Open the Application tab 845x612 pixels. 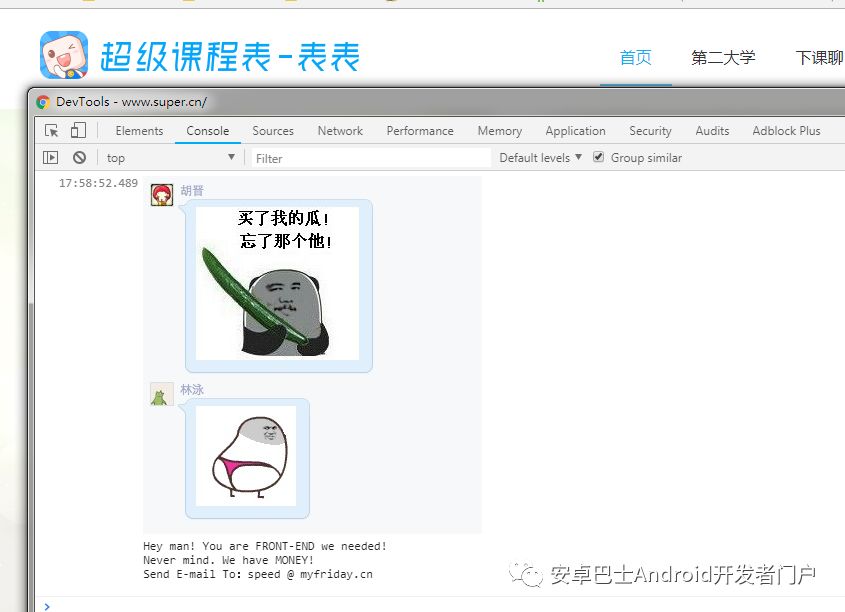576,131
